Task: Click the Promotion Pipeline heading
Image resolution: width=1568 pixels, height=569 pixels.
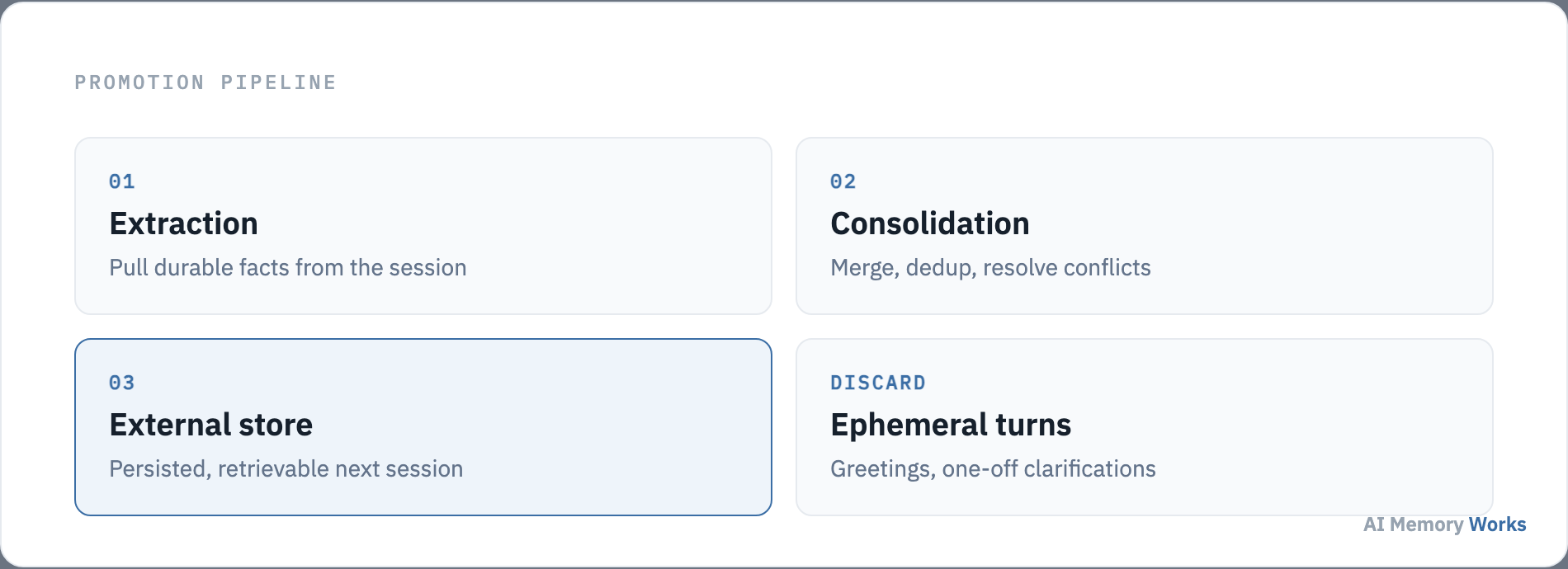Action: [205, 82]
